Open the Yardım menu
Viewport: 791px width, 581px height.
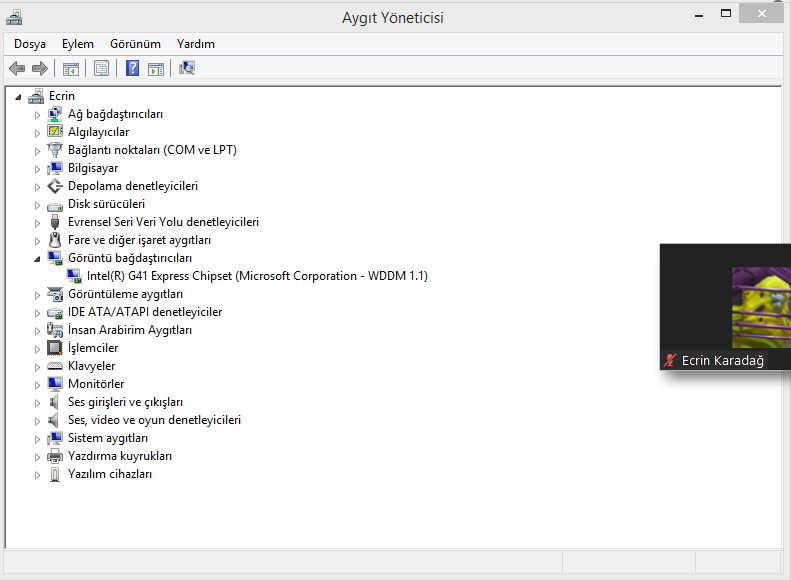tap(196, 44)
